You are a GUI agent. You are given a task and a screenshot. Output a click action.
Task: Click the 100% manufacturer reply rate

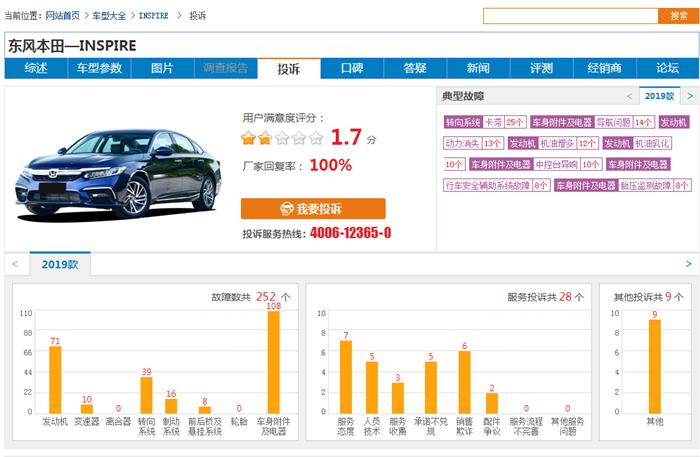pyautogui.click(x=331, y=165)
